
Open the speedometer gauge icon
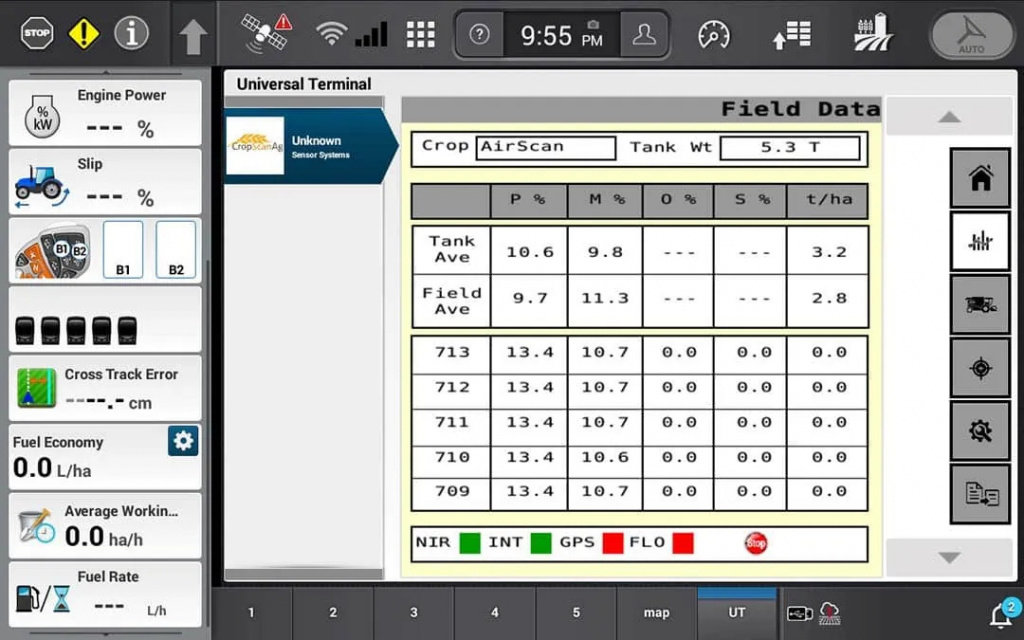click(714, 34)
